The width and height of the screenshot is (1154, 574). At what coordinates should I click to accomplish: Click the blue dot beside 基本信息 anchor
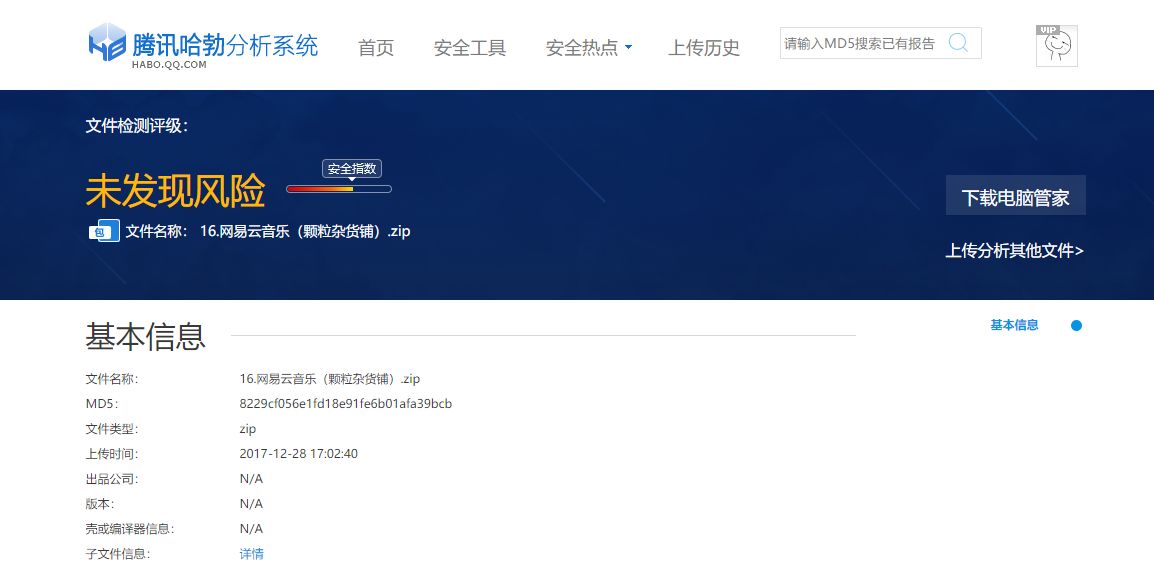(x=1076, y=325)
